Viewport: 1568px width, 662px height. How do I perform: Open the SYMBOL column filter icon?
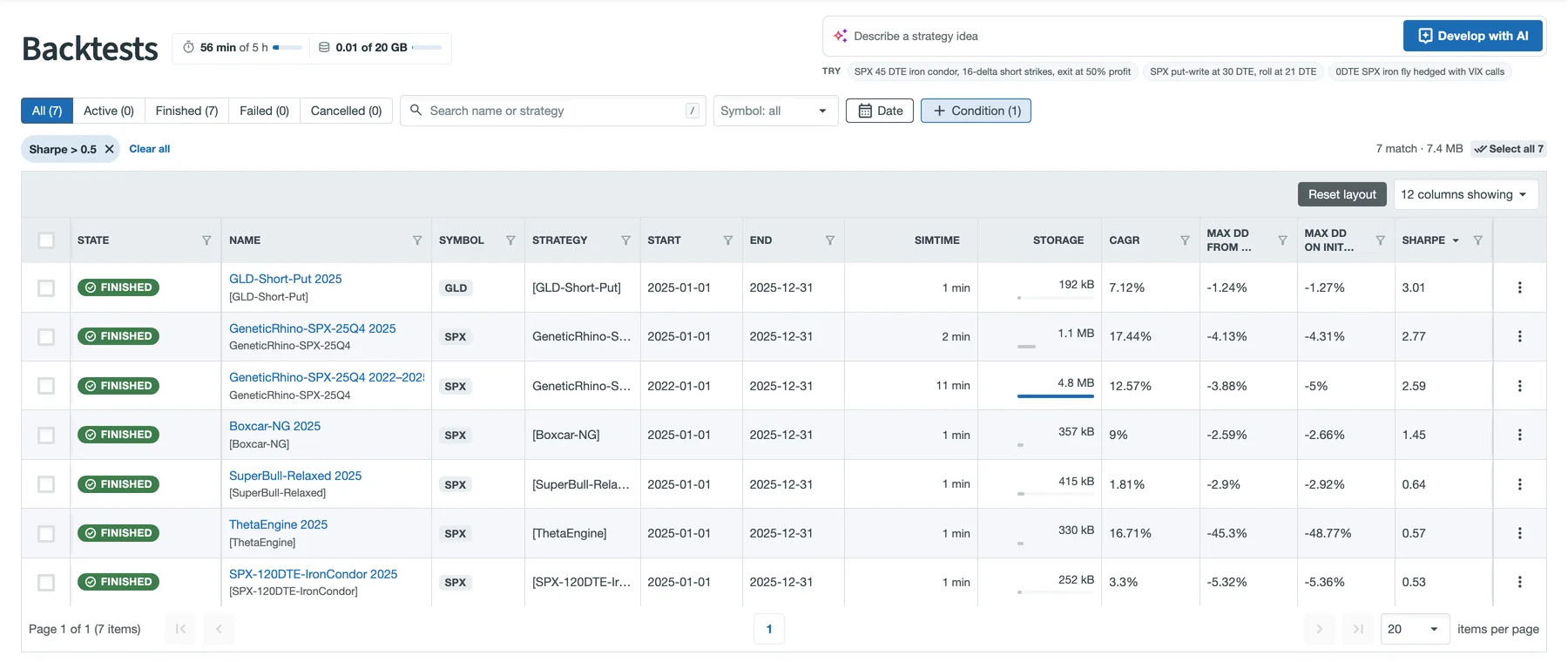click(510, 240)
